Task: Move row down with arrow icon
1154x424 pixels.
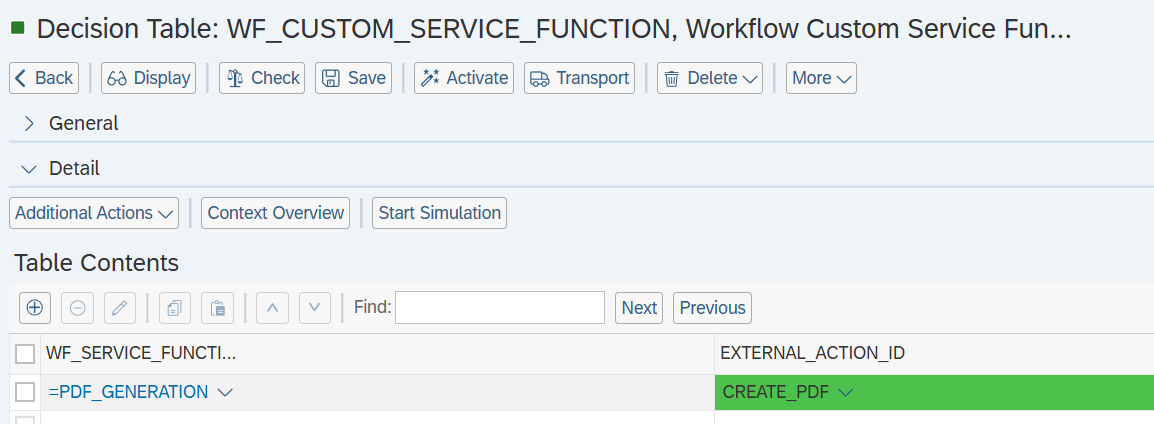Action: click(314, 308)
